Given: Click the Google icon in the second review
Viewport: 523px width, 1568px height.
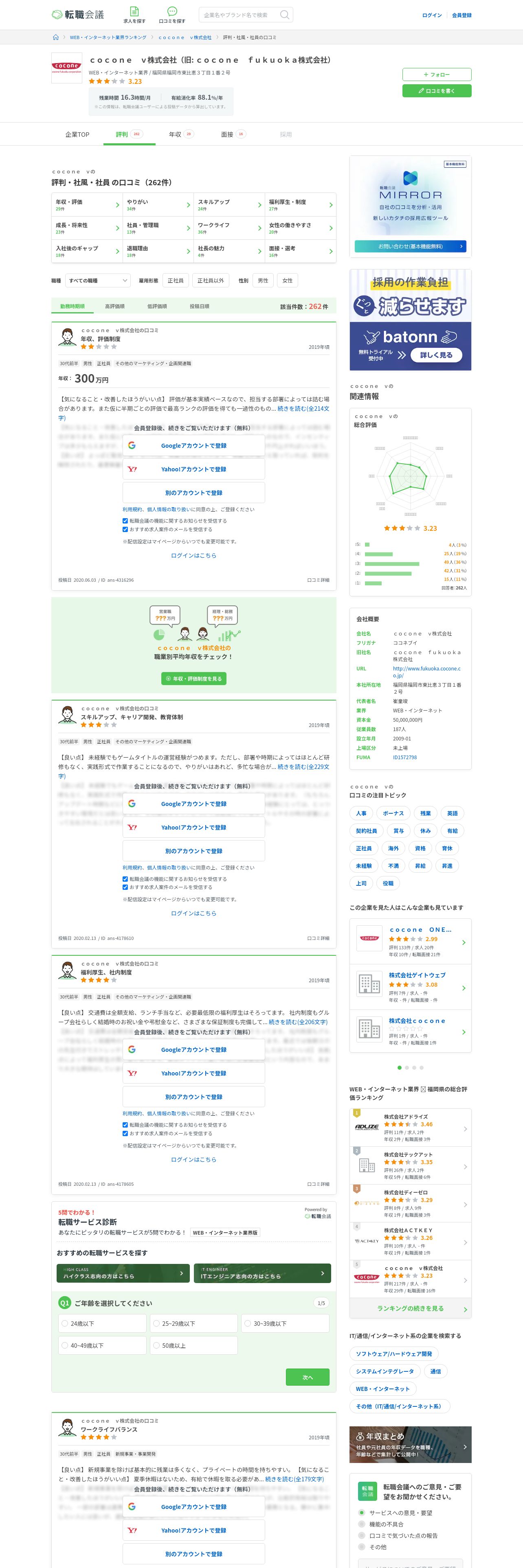Looking at the screenshot, I should (132, 804).
